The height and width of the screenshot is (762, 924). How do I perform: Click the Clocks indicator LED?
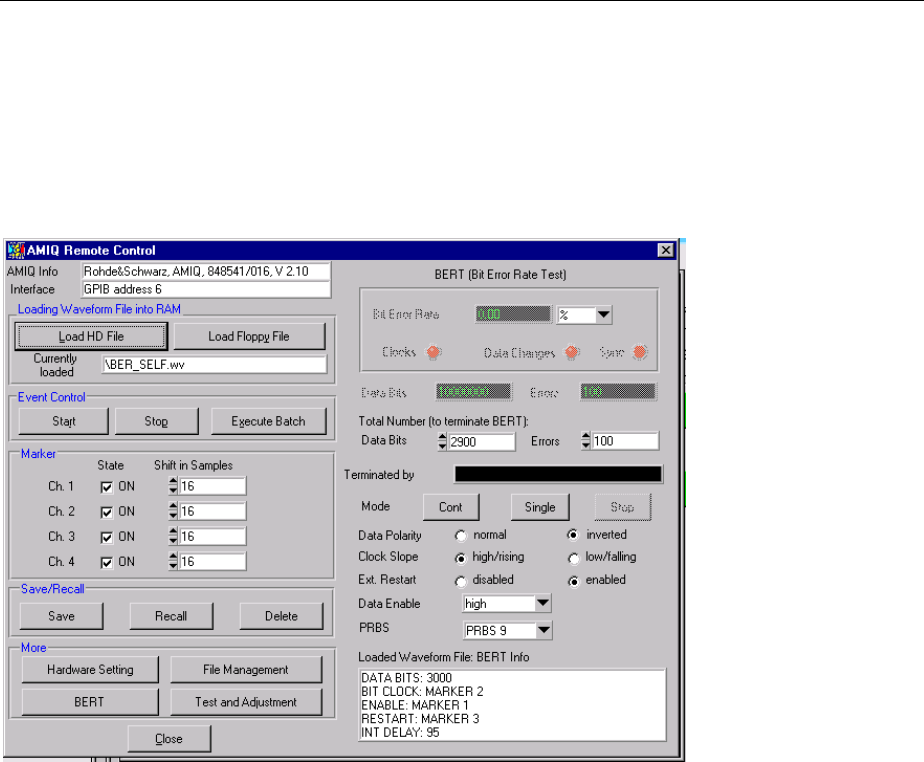tap(433, 352)
